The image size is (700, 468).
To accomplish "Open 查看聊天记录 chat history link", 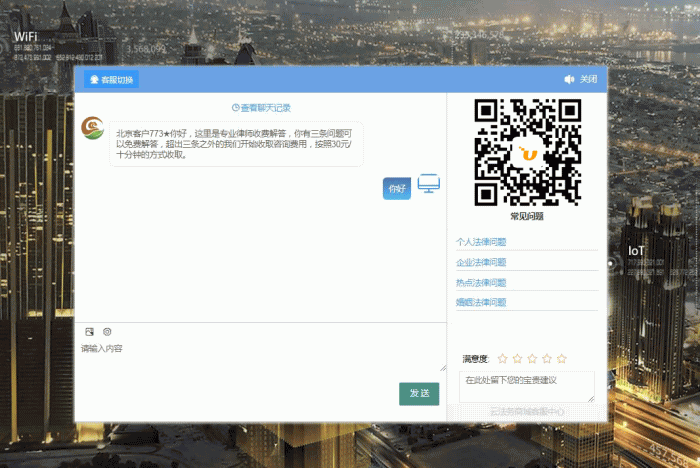I will [x=261, y=108].
